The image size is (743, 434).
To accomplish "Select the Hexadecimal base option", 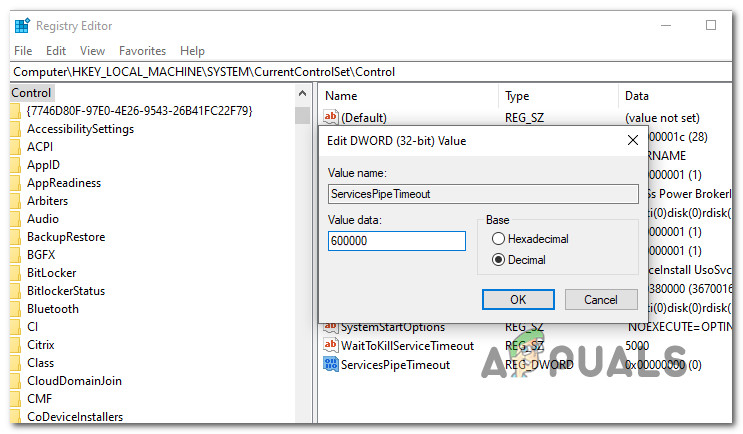I will 530,239.
